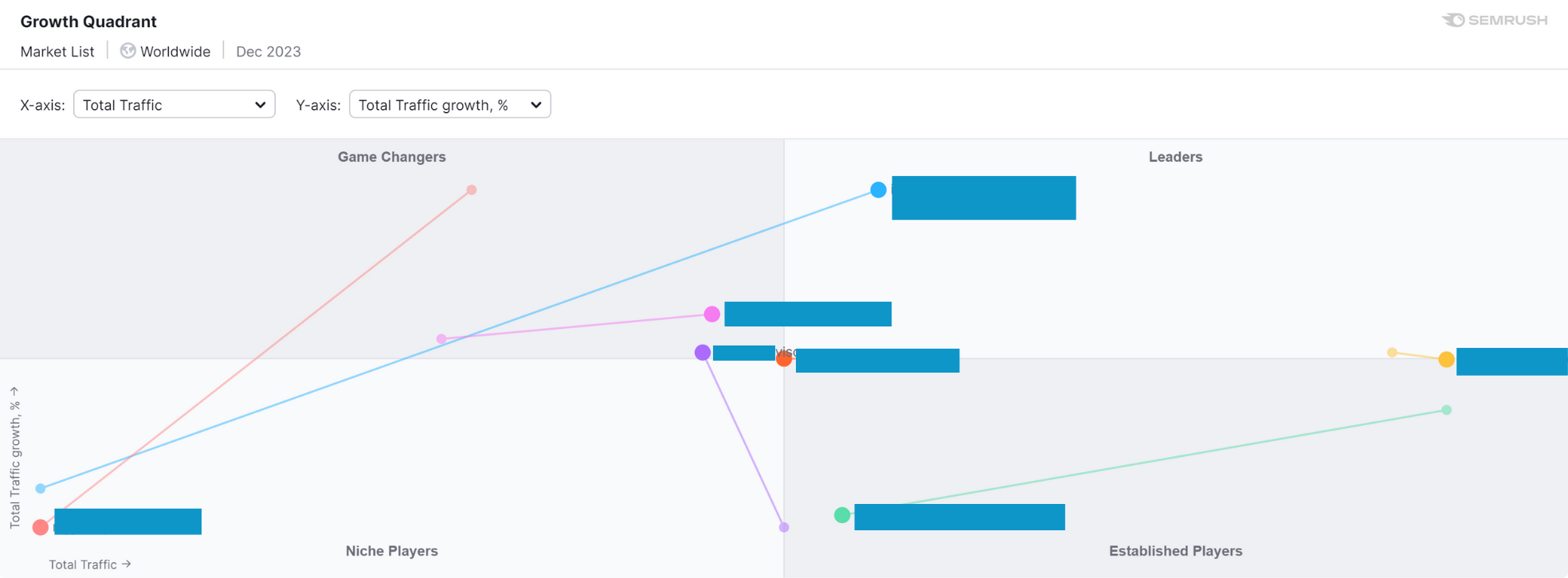Click the small salmon point in Game Changers
1568x578 pixels.
tap(472, 189)
